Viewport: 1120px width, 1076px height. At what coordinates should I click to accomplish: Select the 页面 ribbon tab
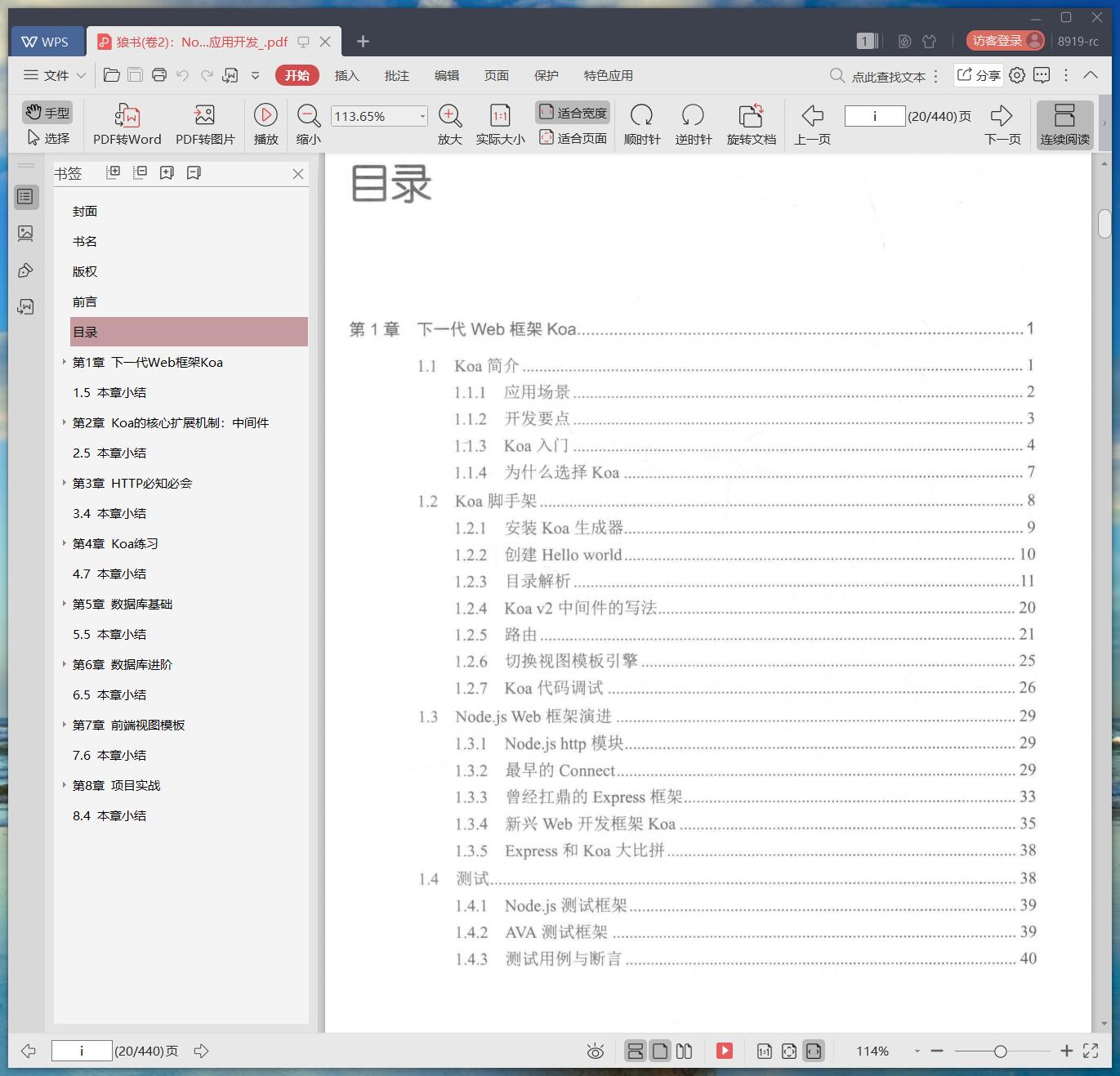pyautogui.click(x=496, y=75)
